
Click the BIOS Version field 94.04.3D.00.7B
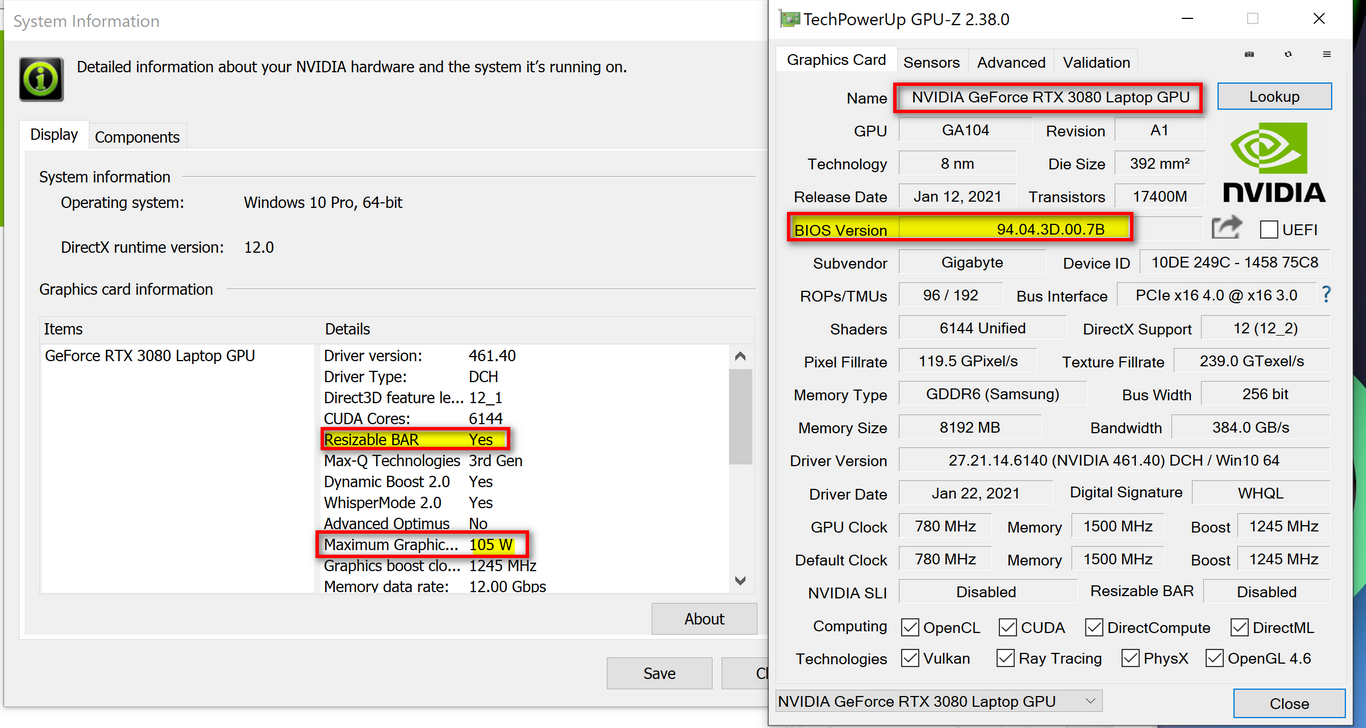pos(1050,229)
